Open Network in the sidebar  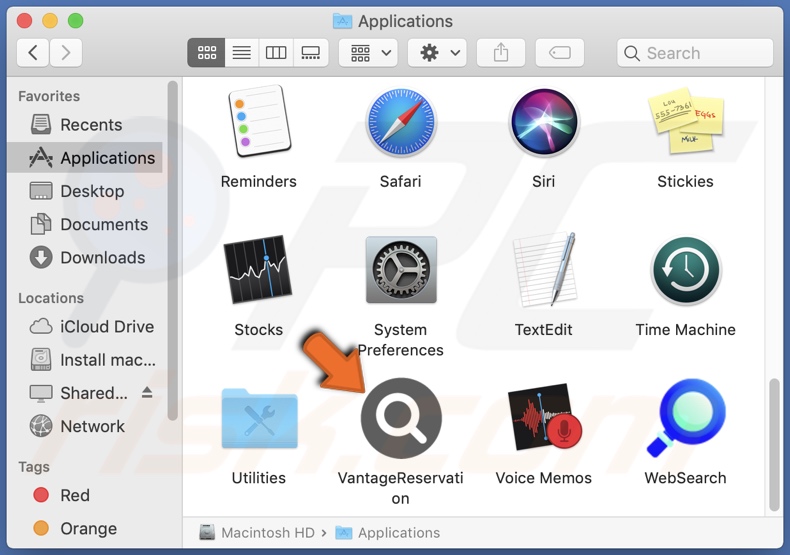pos(86,426)
